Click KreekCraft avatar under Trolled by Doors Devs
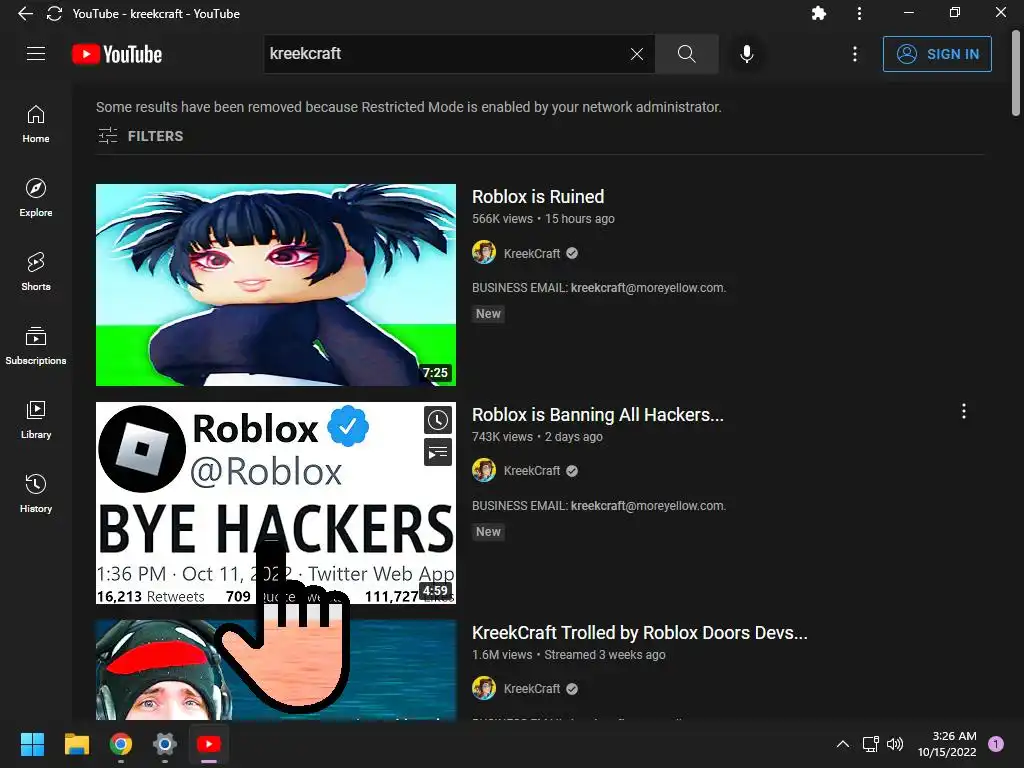Screen dimensions: 1024x768 pyautogui.click(x=484, y=688)
